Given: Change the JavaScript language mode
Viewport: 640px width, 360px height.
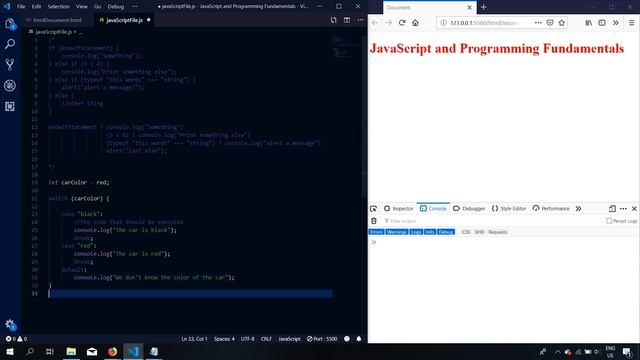Looking at the screenshot, I should (289, 339).
